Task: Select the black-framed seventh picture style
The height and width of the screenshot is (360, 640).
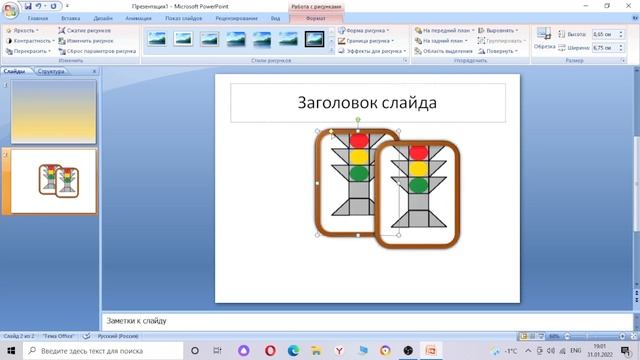Action: click(314, 39)
